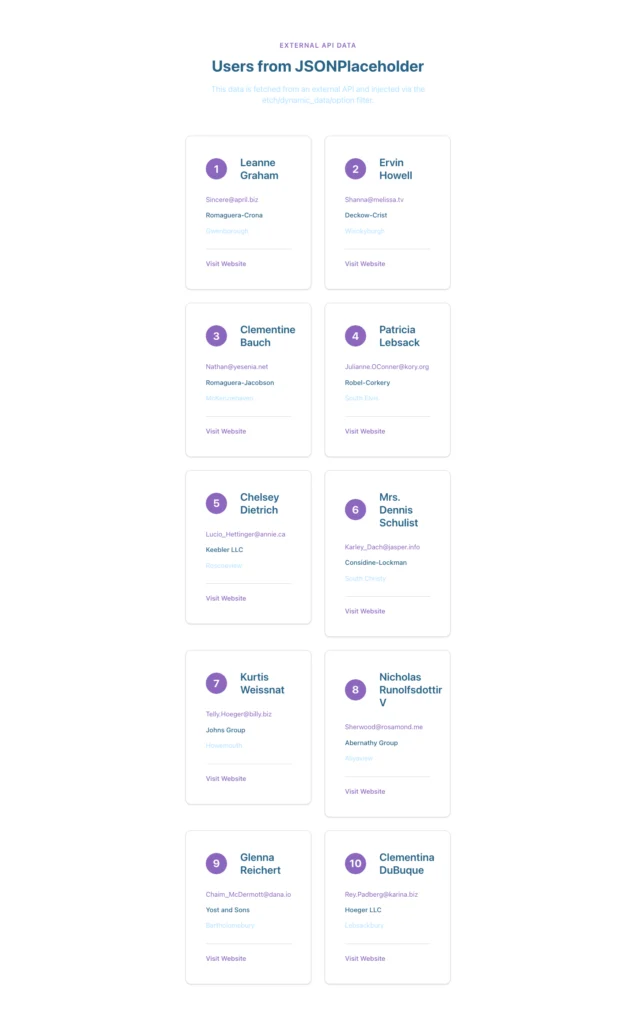Click the Kurtis Weissnat name heading

pos(262,683)
